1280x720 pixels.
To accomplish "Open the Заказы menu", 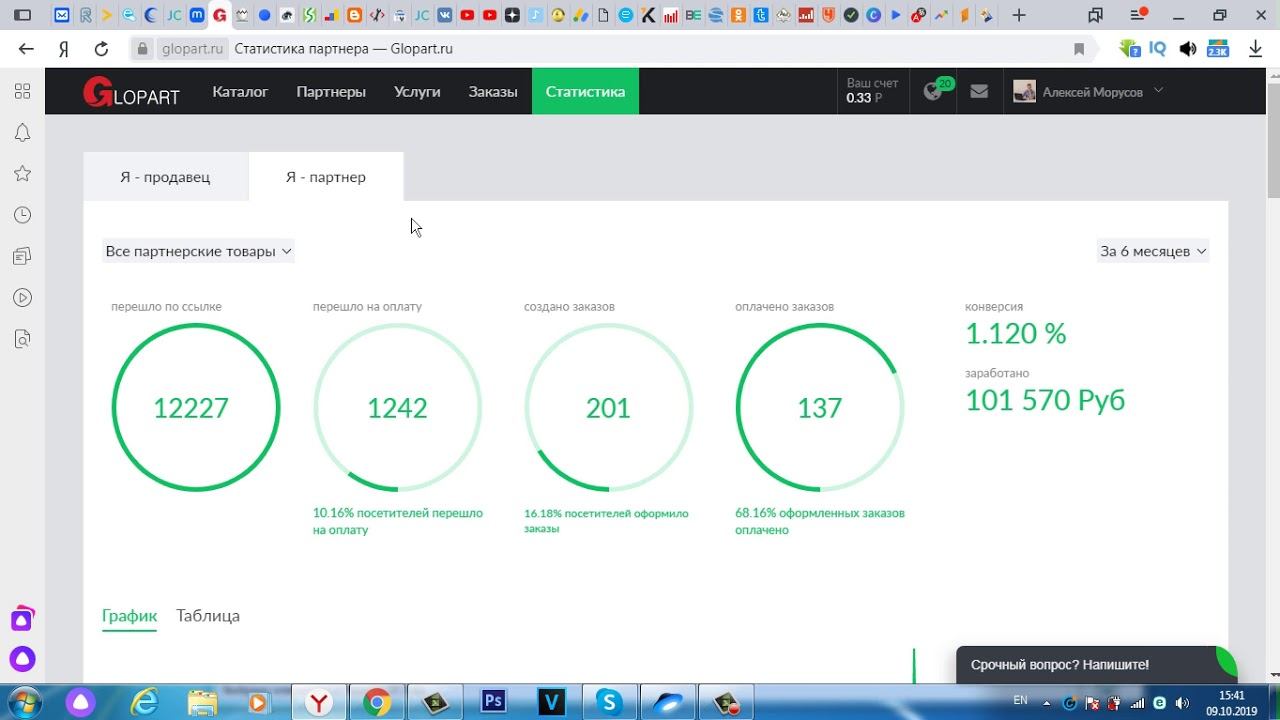I will [493, 91].
